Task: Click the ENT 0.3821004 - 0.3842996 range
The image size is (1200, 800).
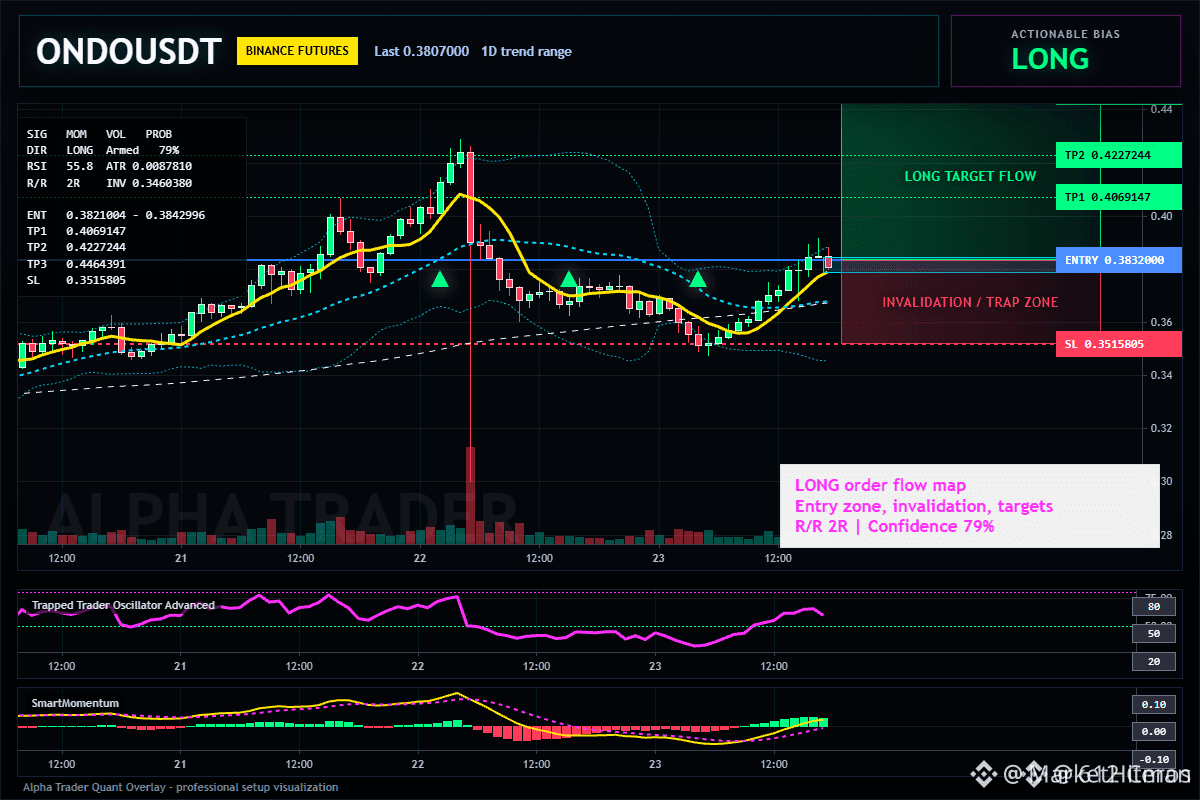Action: tap(116, 215)
